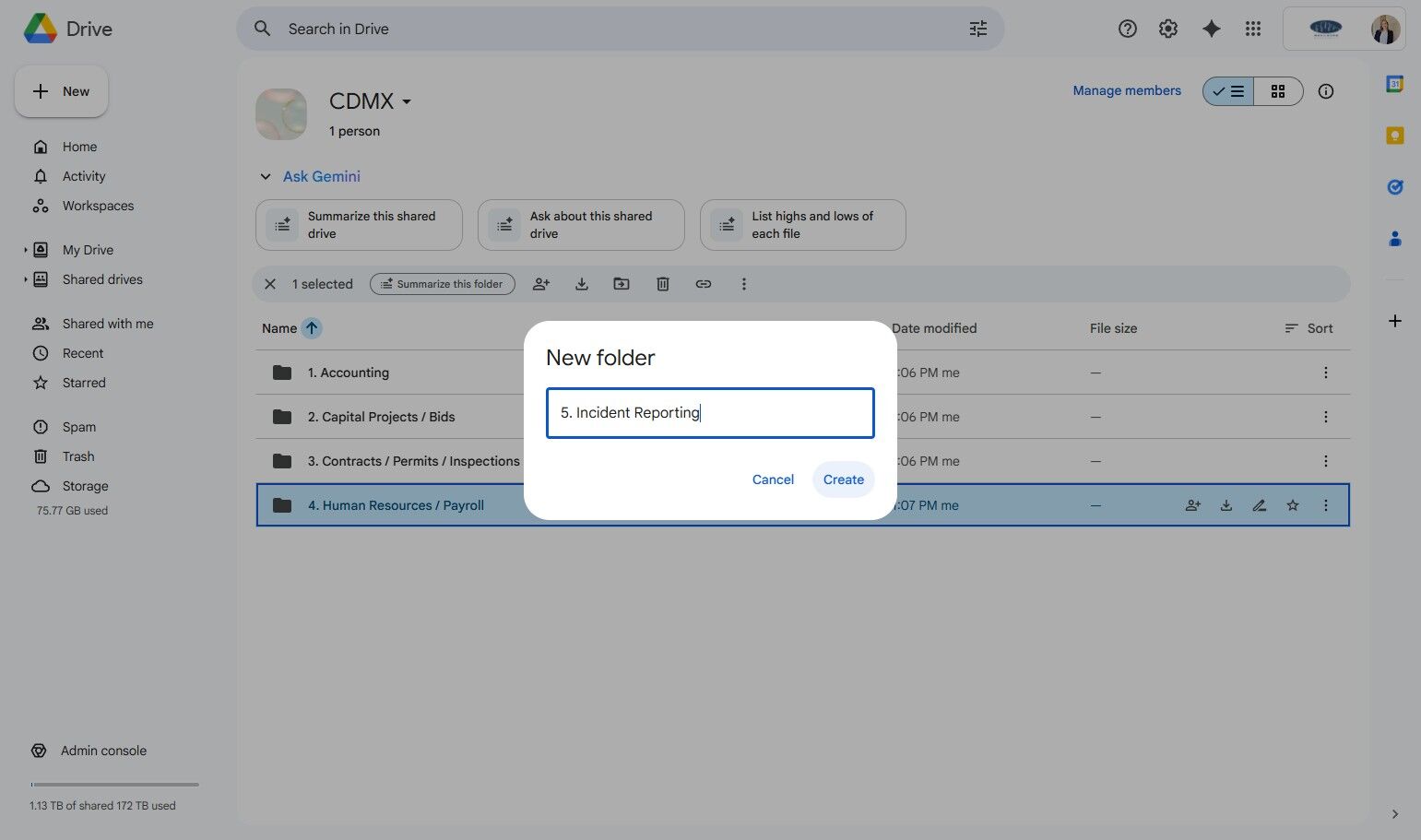
Task: Open more actions for Human Resources / Payroll
Action: point(1326,505)
